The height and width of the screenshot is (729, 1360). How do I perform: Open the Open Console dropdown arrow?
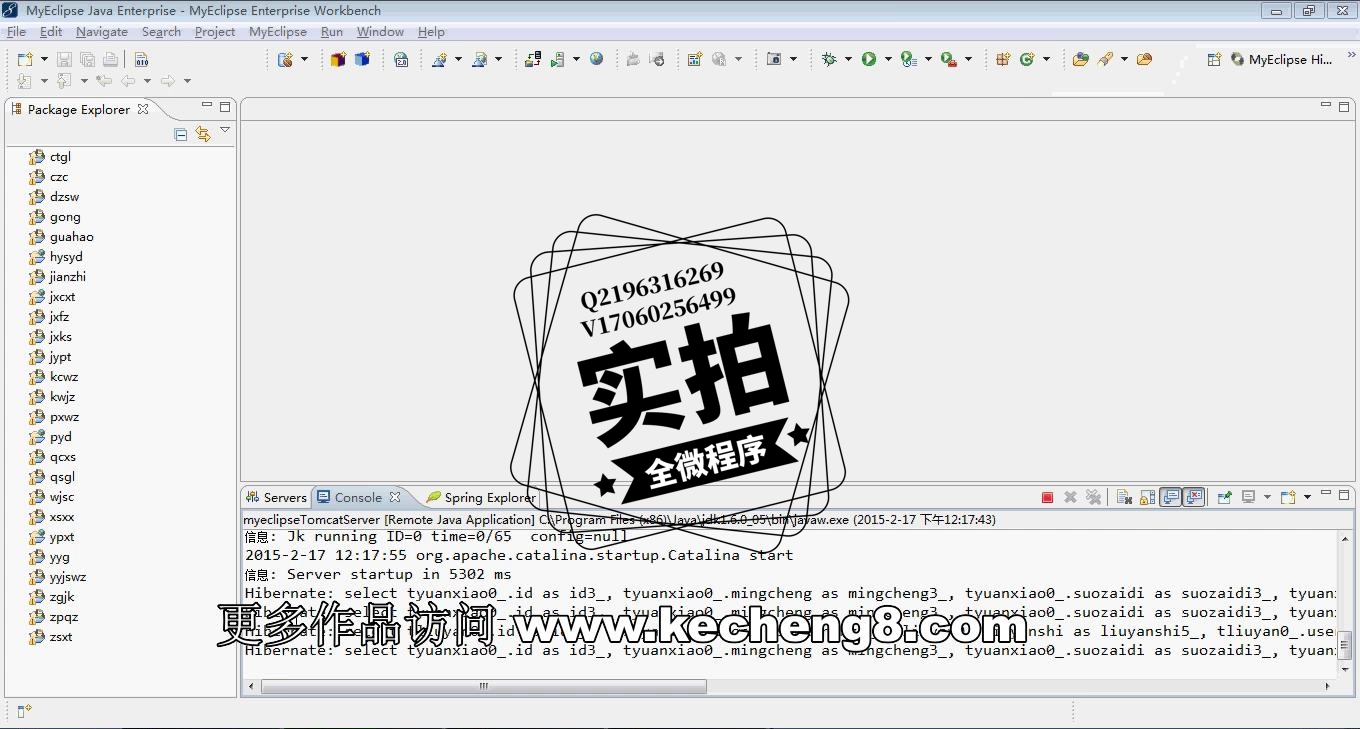click(x=1307, y=497)
